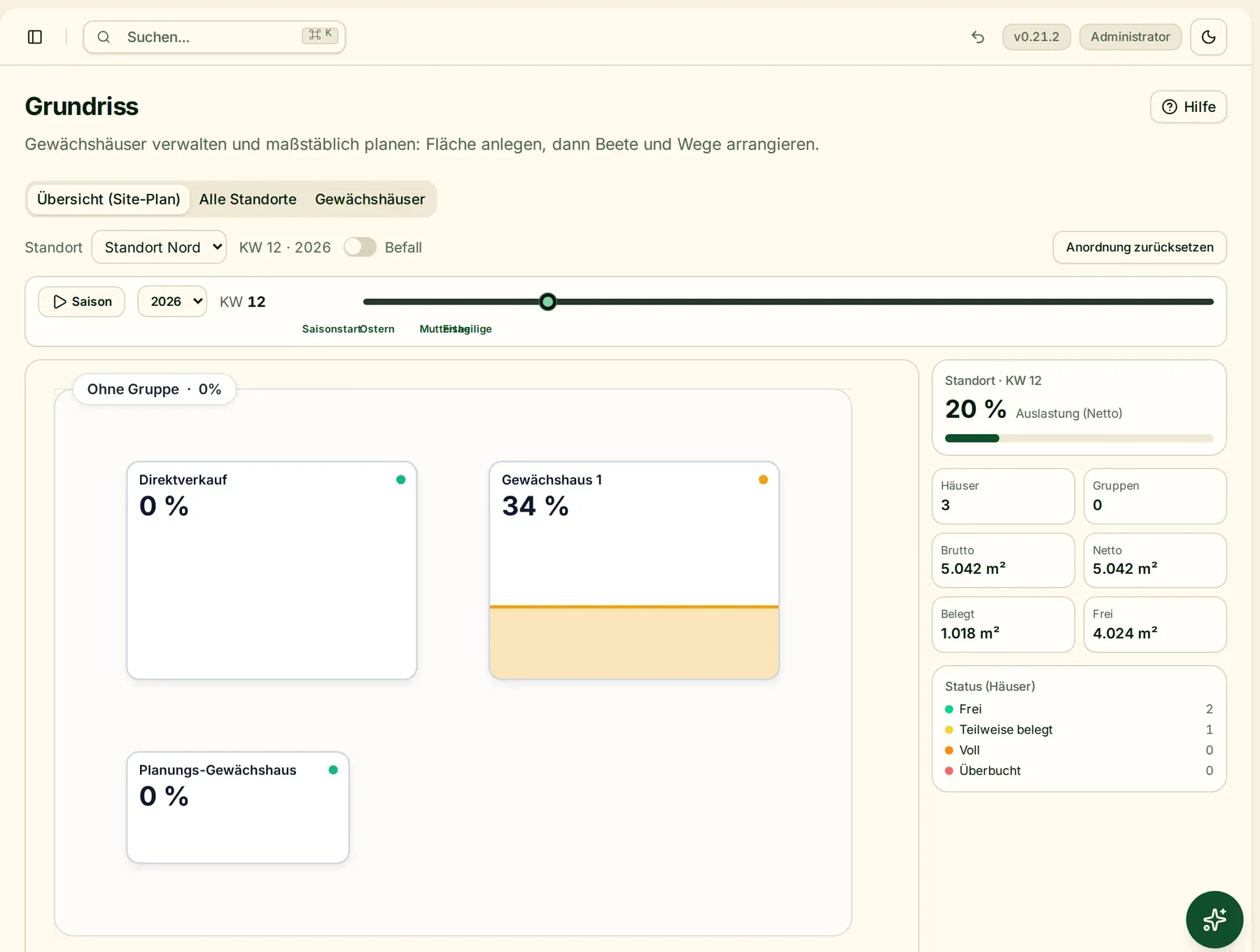Open the Standort Nord dropdown
Image resolution: width=1260 pixels, height=952 pixels.
tap(159, 247)
